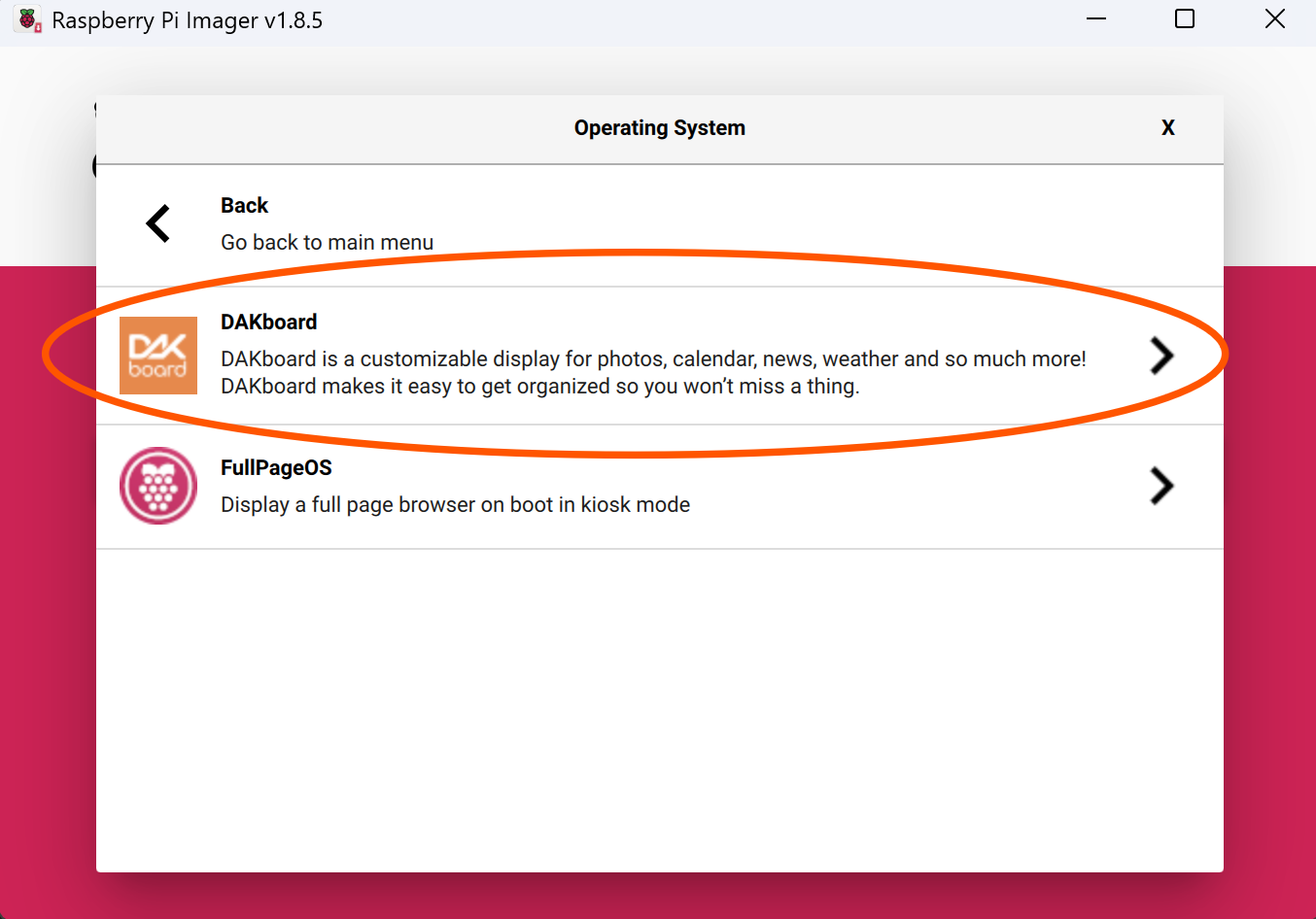Viewport: 1316px width, 919px height.
Task: Maximize the Raspberry Pi Imager window
Action: point(1185,19)
